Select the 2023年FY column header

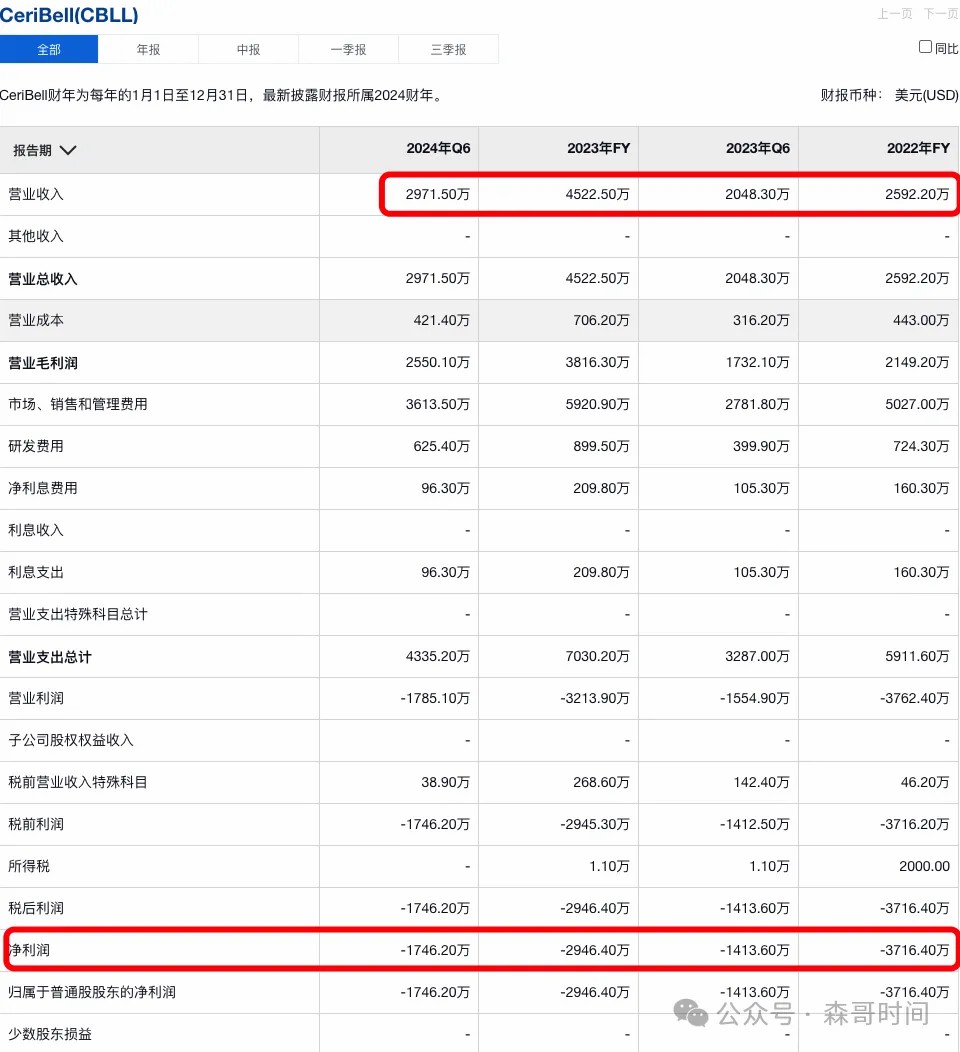[598, 148]
